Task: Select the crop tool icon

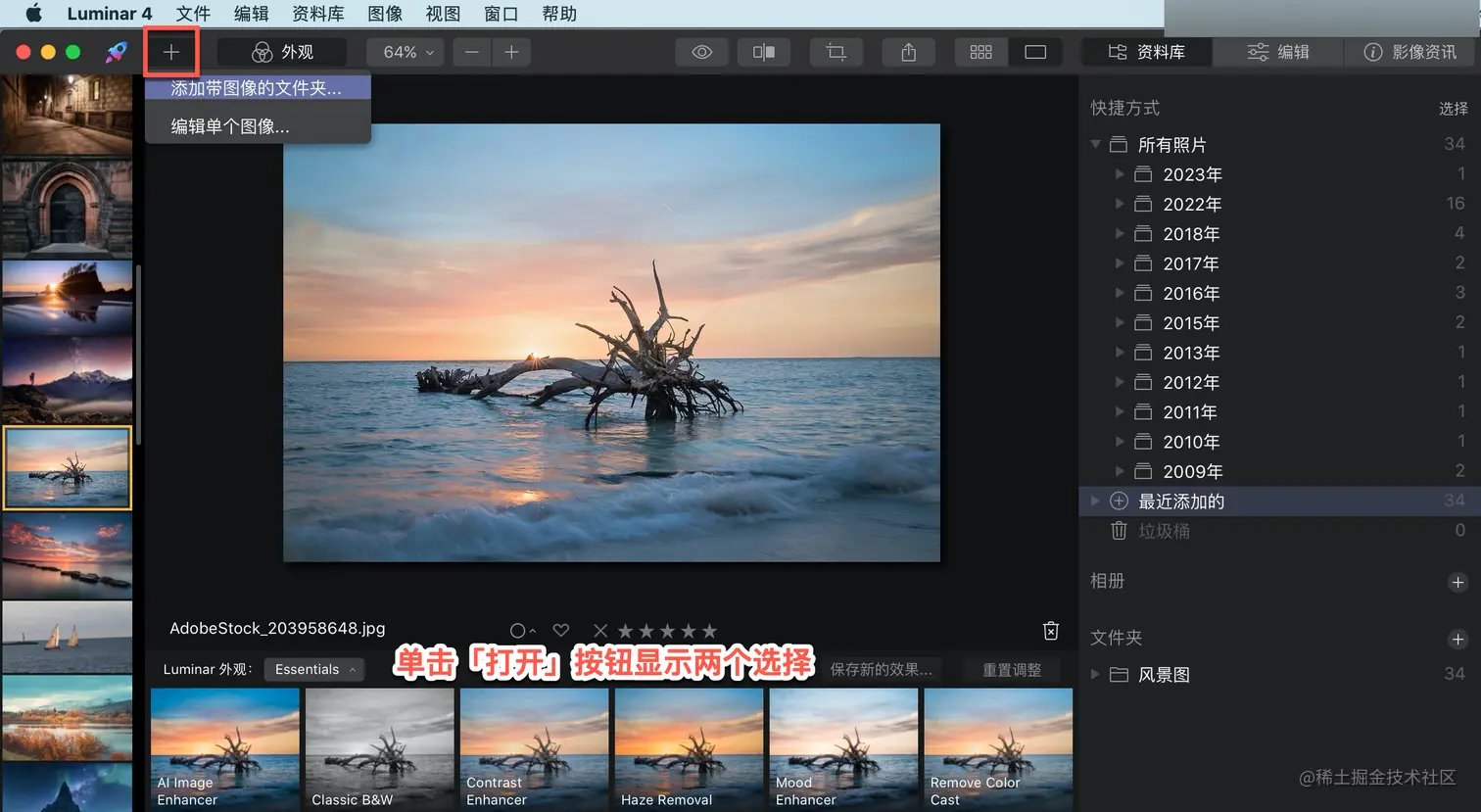Action: 836,52
